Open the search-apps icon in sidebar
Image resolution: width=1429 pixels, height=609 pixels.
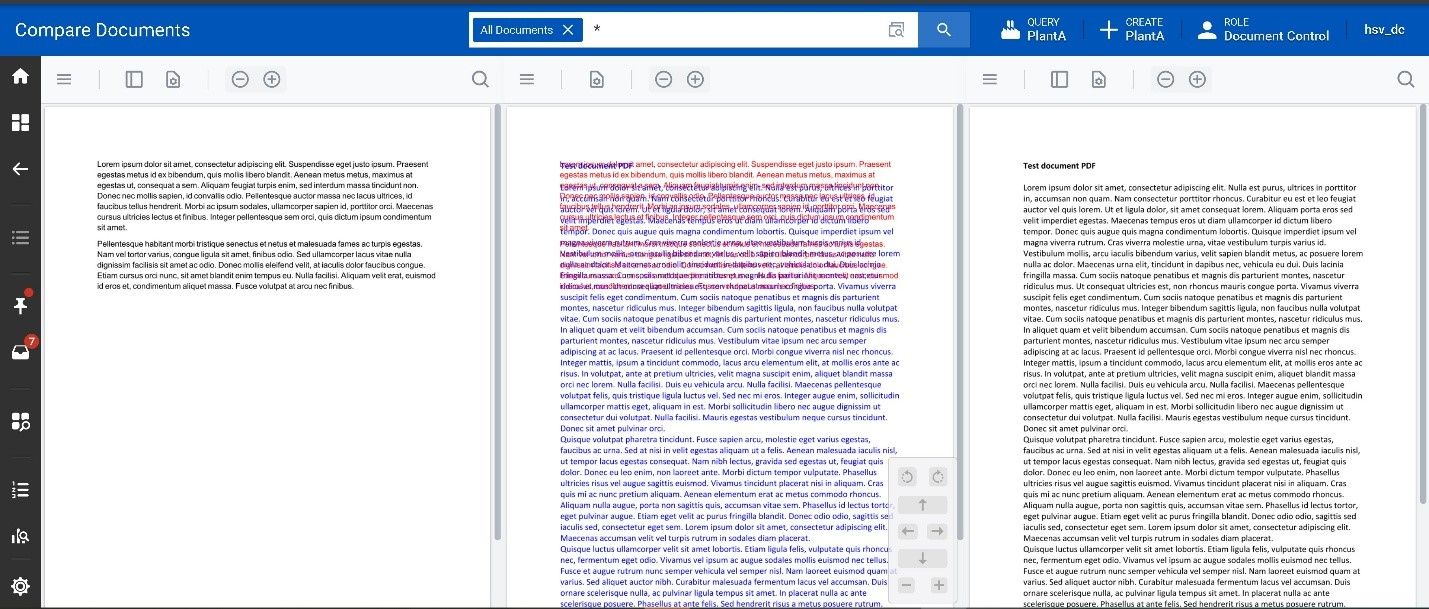pos(20,421)
